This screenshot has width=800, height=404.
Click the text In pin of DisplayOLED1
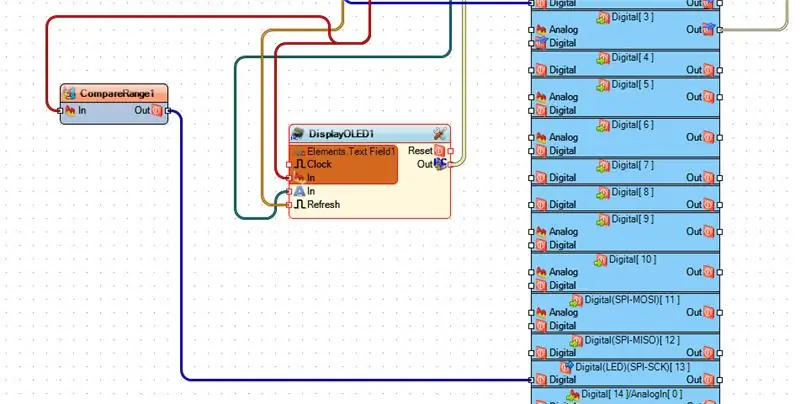289,191
